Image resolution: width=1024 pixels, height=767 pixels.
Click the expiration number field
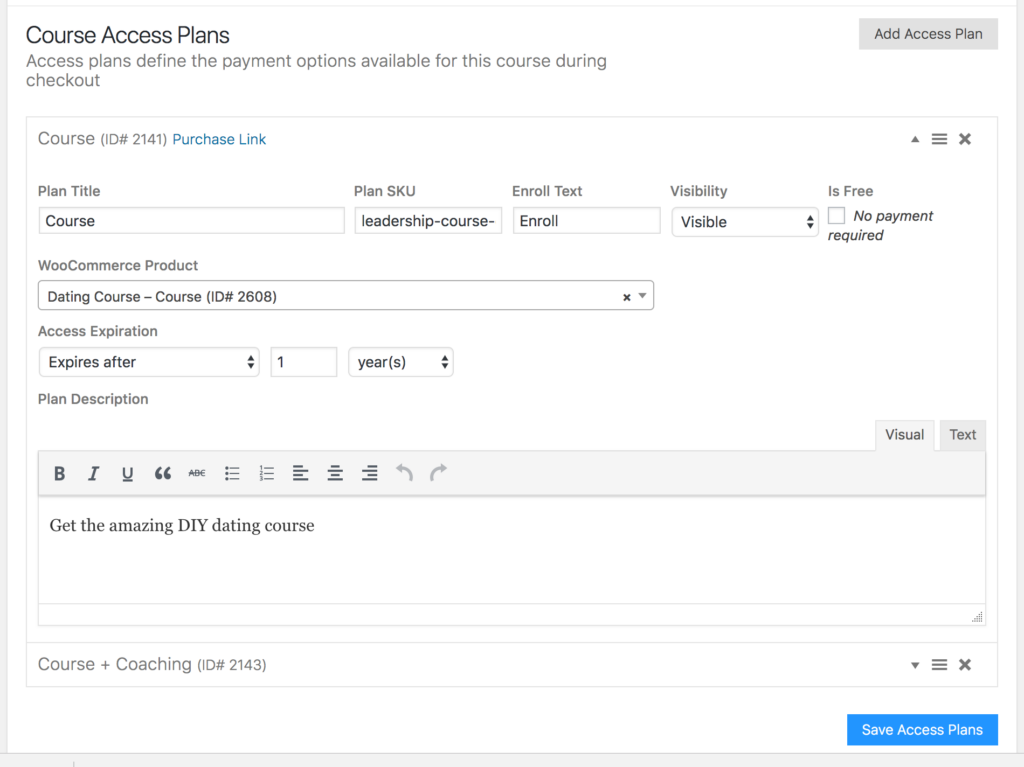[x=304, y=362]
